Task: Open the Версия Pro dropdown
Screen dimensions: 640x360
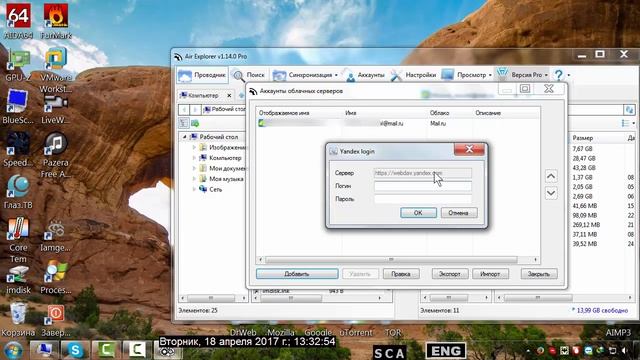Action: [522, 75]
